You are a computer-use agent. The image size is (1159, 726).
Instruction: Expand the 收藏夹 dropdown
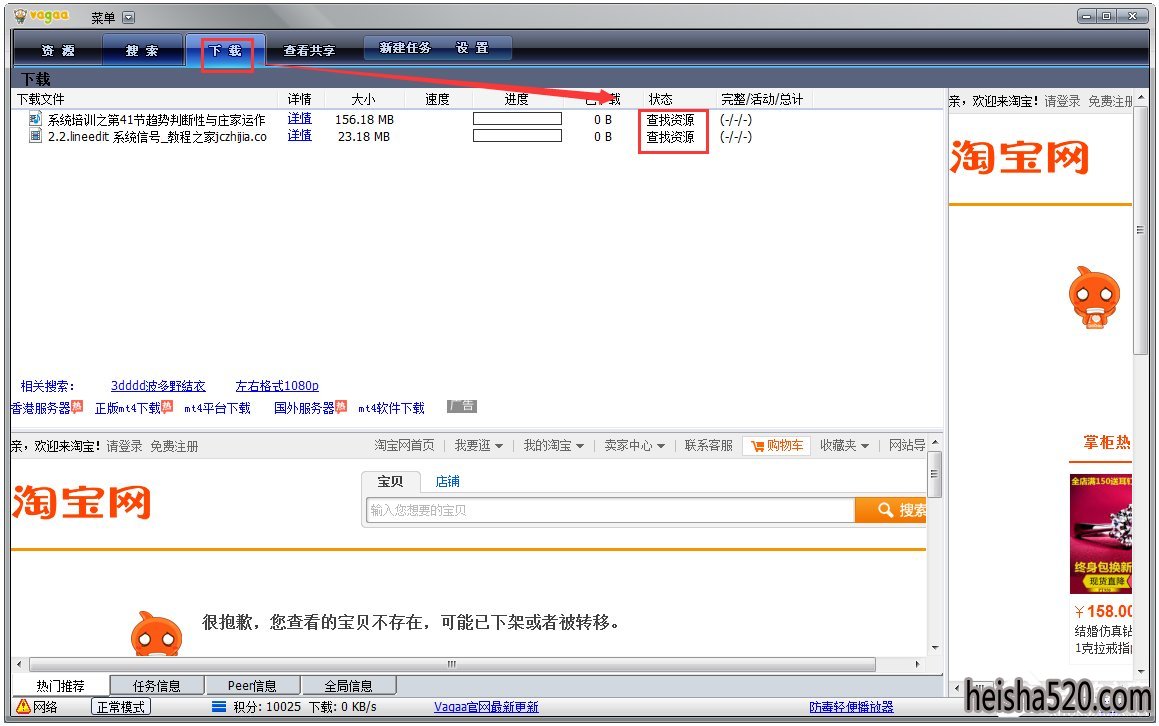point(844,445)
